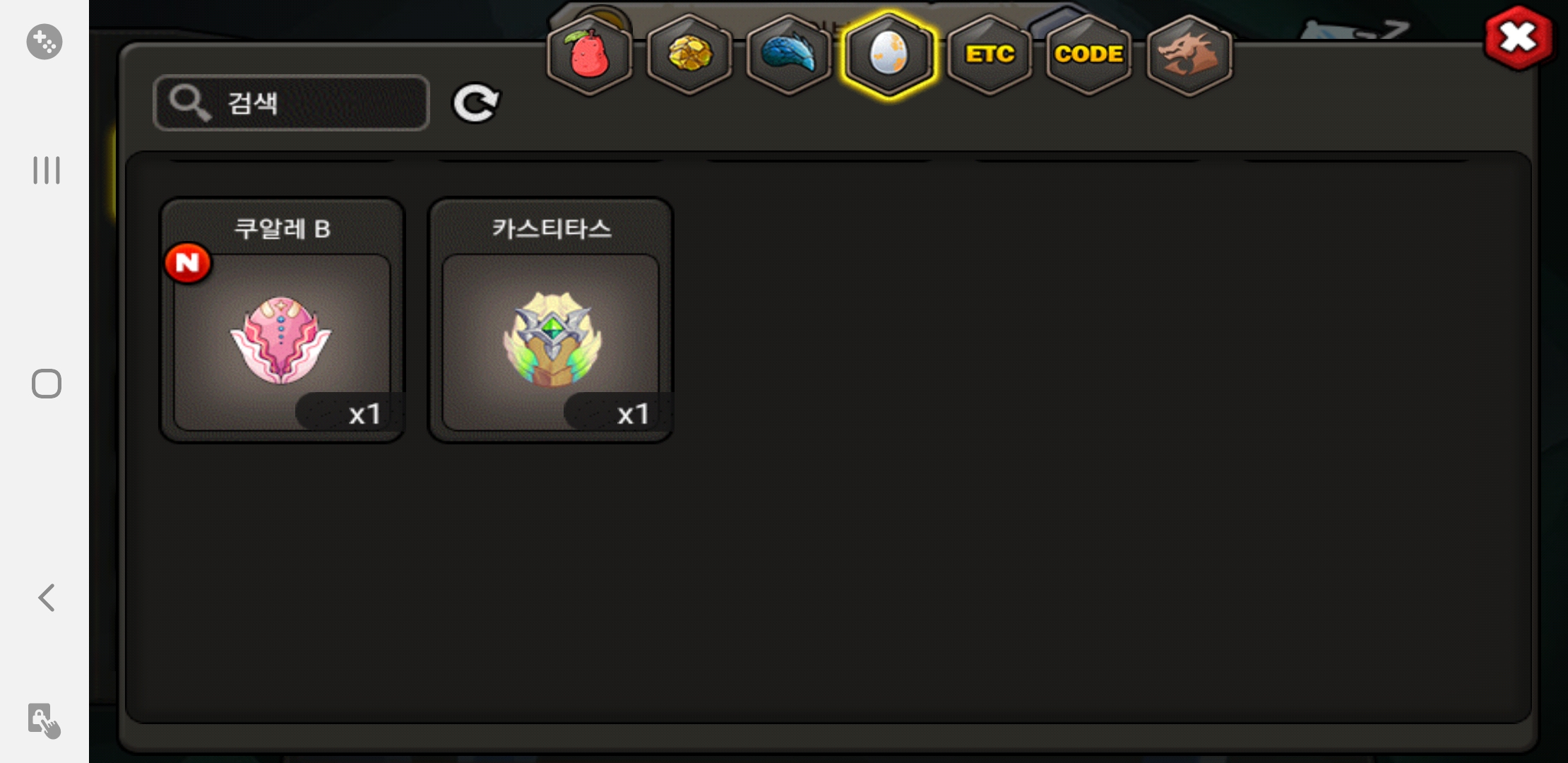Viewport: 1568px width, 763px height.
Task: Select the 카스티타스 egg item
Action: 550,320
